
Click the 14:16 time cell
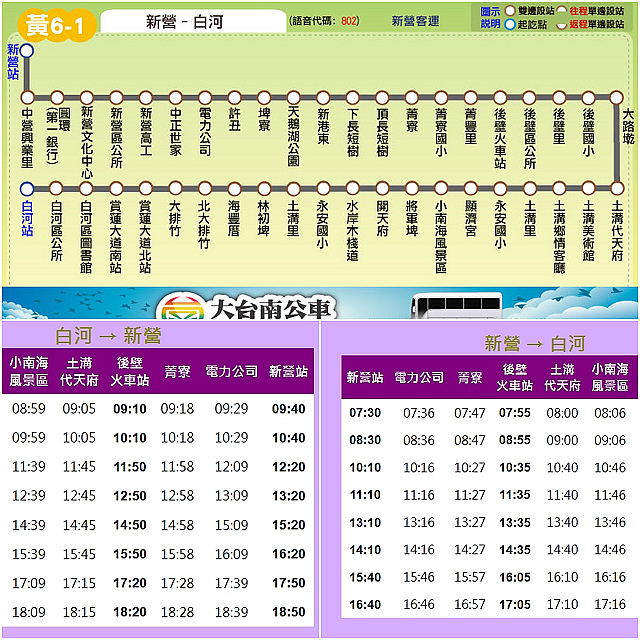pos(419,549)
